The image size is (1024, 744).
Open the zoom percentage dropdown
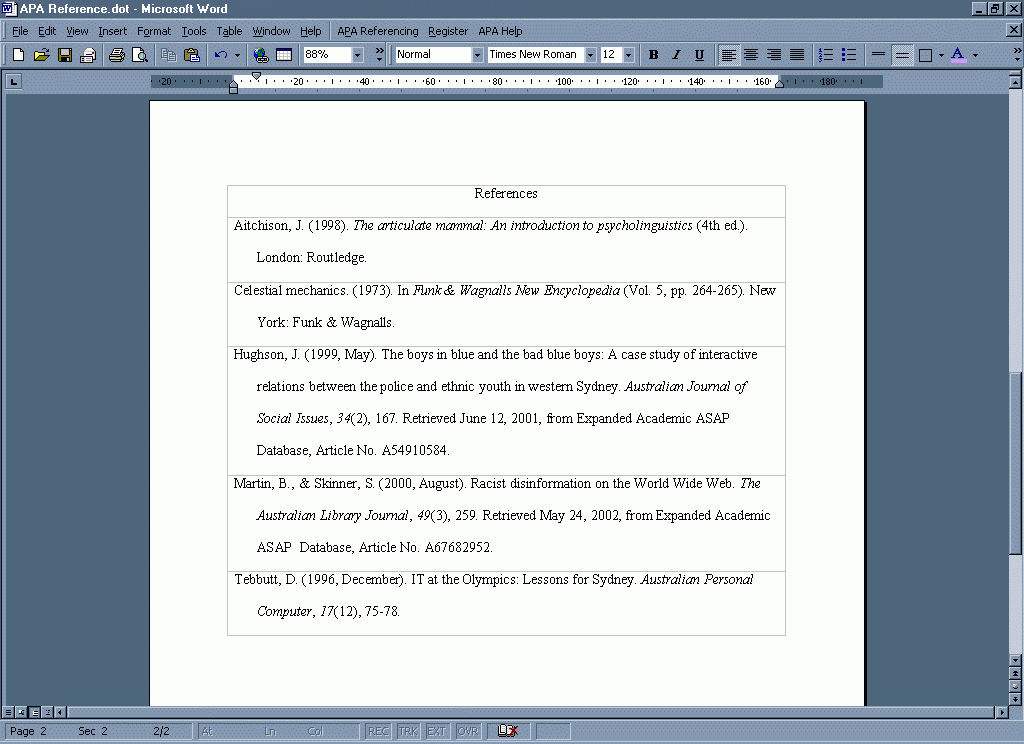[357, 56]
